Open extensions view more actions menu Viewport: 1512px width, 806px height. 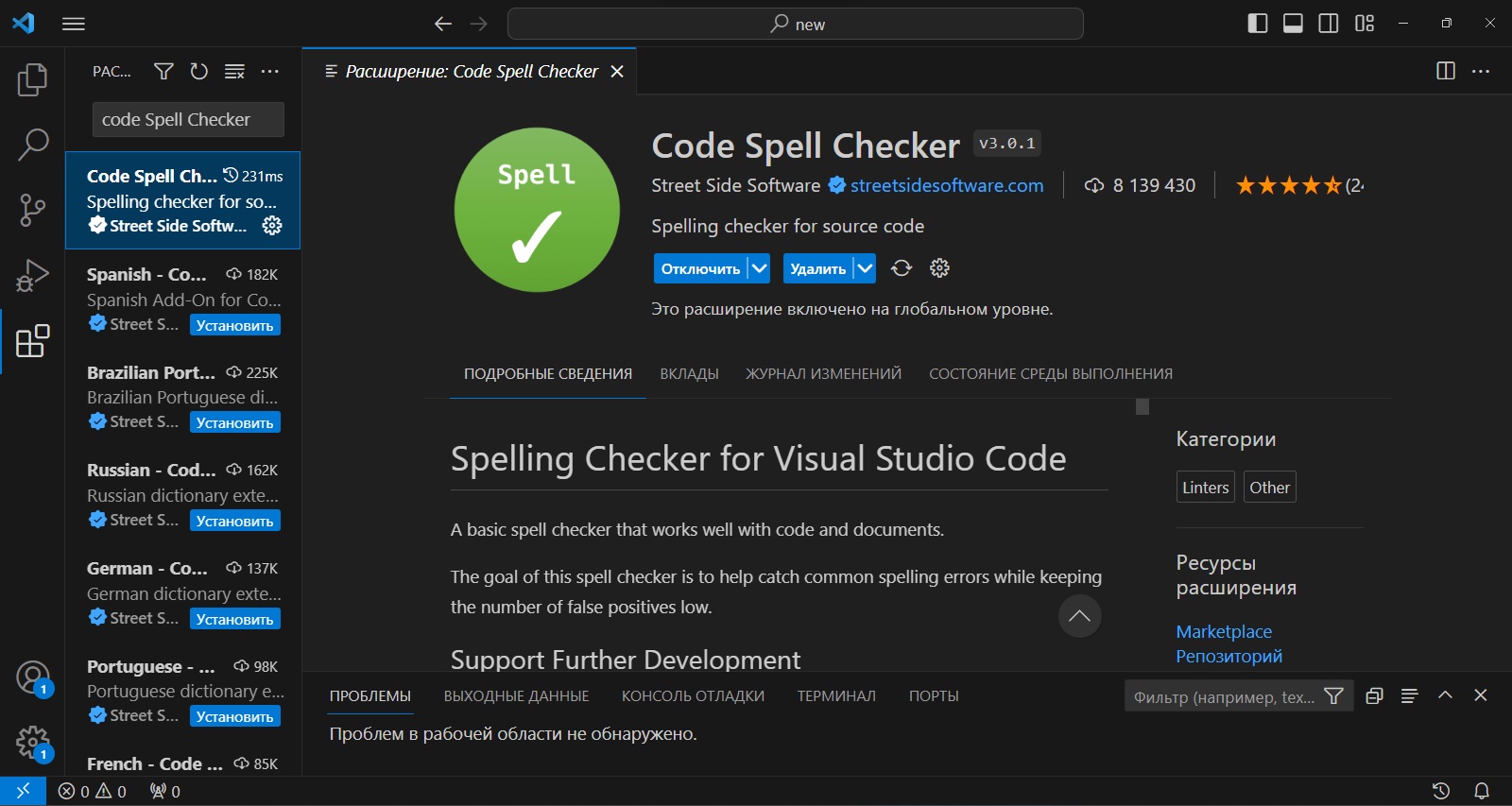point(270,71)
